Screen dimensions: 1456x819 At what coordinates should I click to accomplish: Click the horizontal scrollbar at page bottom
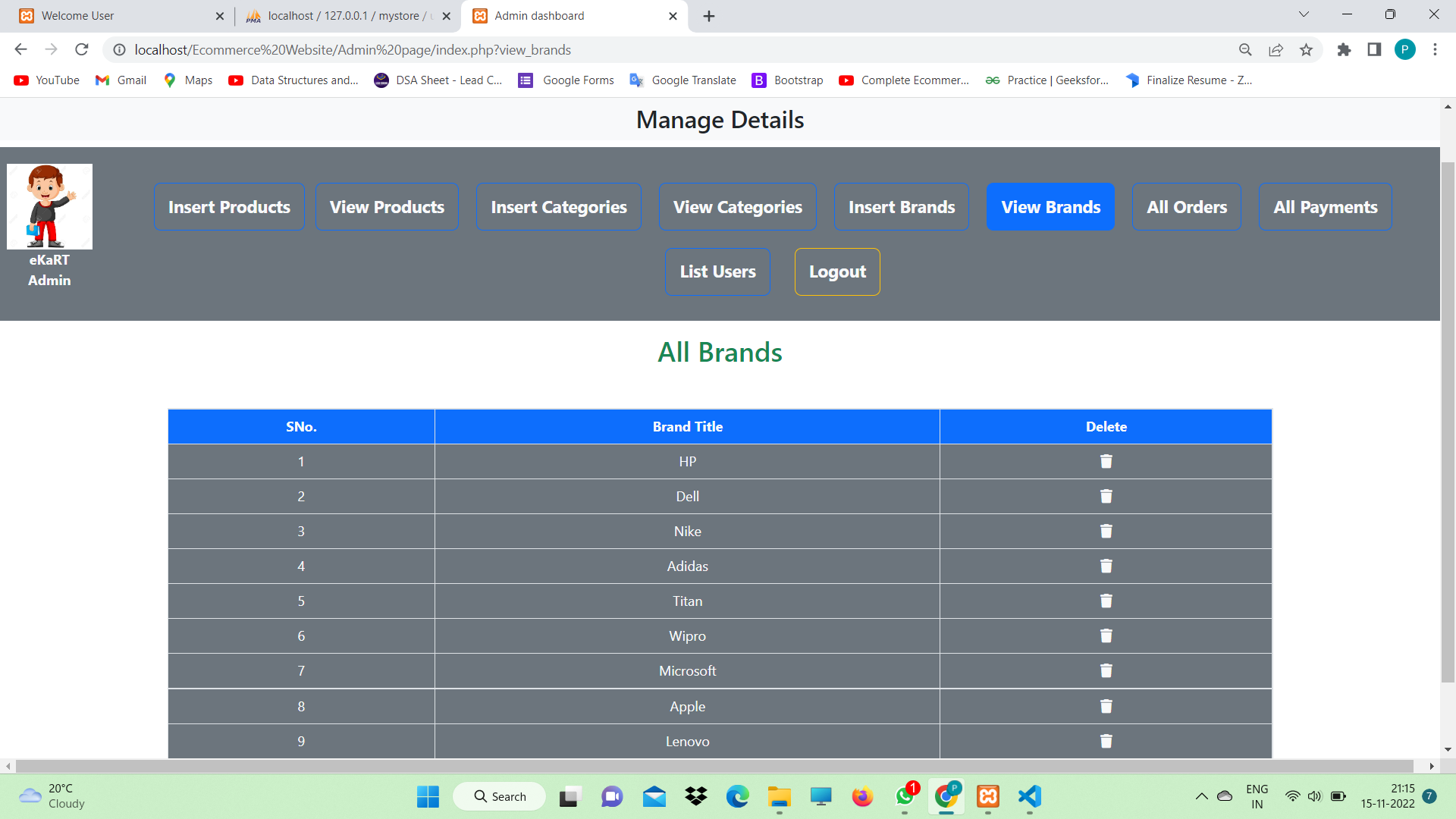(720, 765)
